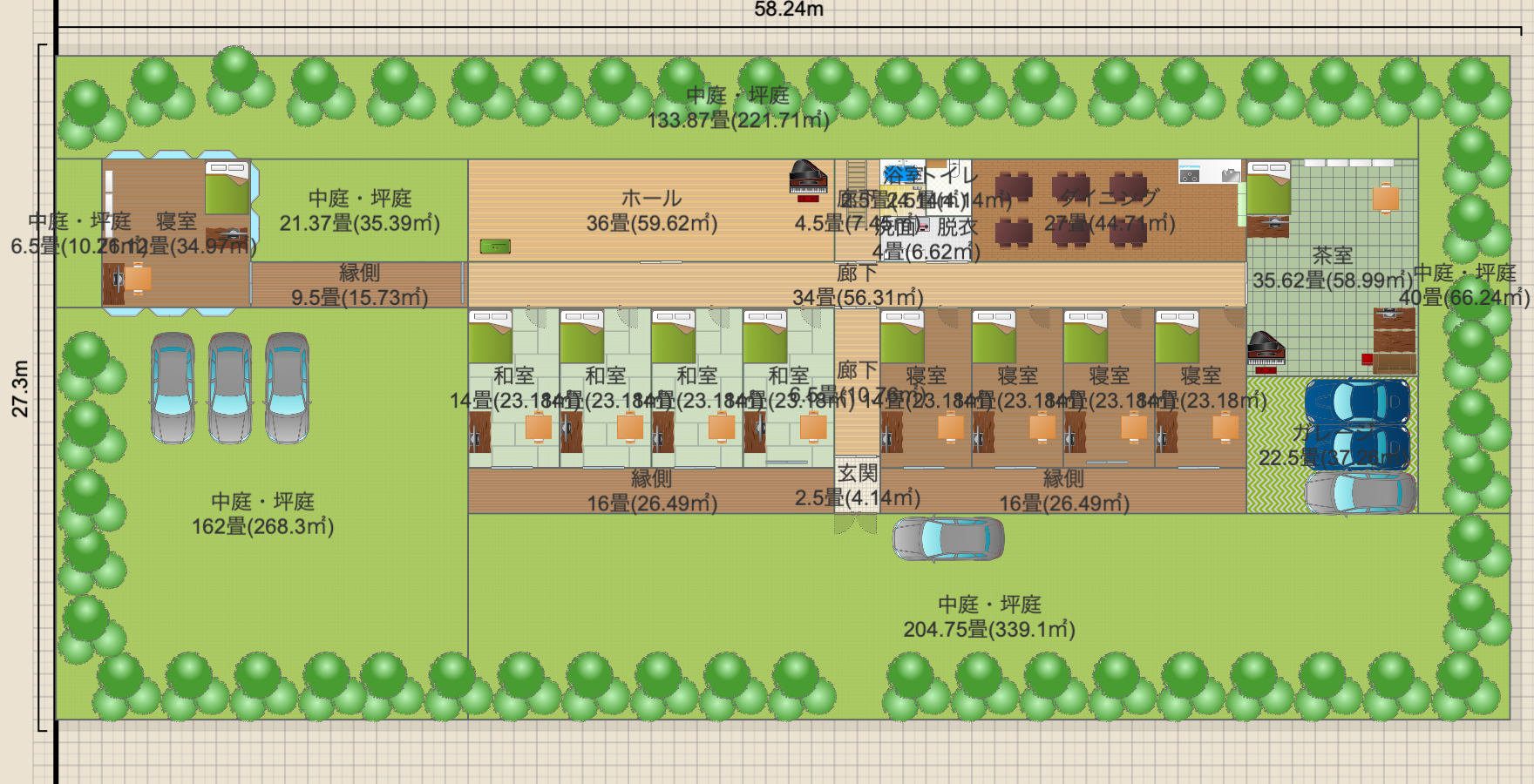Select the rightmost of three parked silver cars
The image size is (1534, 784).
[288, 388]
